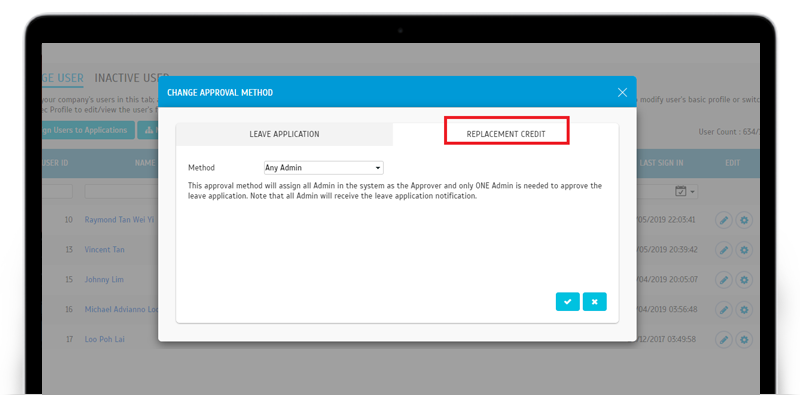The width and height of the screenshot is (800, 395).
Task: Confirm with the checkmark button
Action: pyautogui.click(x=567, y=302)
